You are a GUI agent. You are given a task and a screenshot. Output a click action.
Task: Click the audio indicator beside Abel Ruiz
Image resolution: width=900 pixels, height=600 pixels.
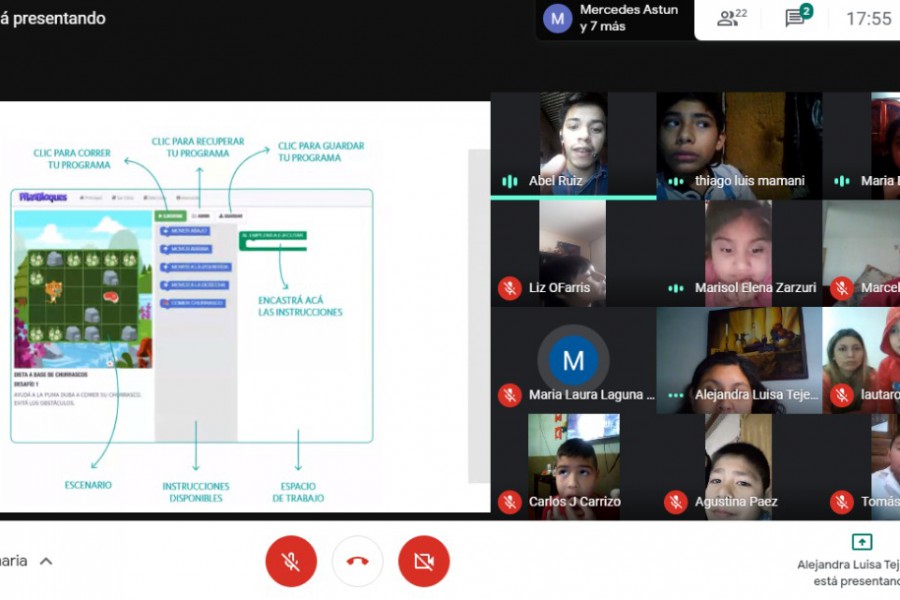pos(510,181)
